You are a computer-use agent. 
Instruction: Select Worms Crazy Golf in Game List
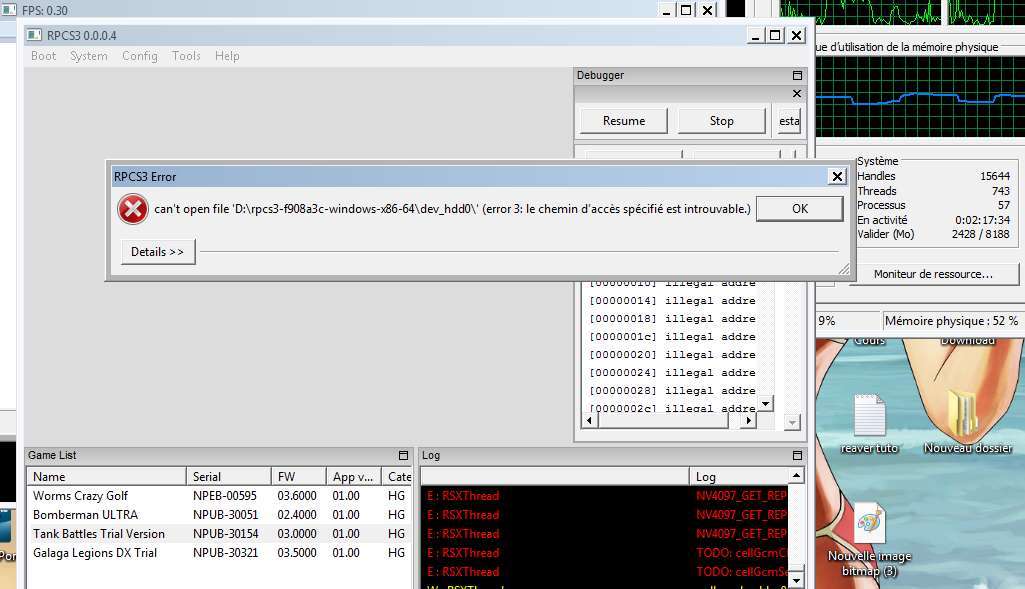coord(81,496)
